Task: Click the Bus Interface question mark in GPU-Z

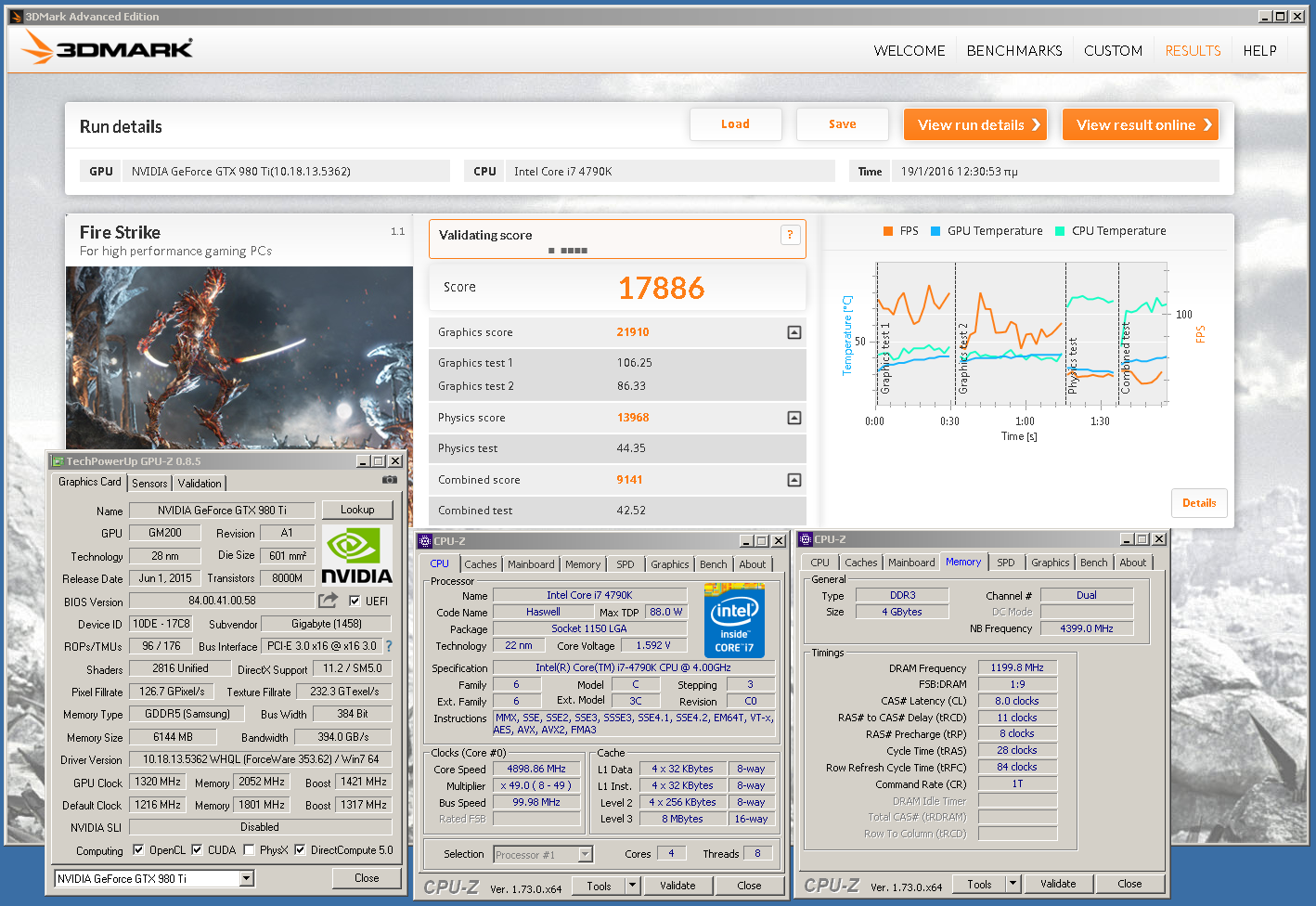Action: (x=388, y=646)
